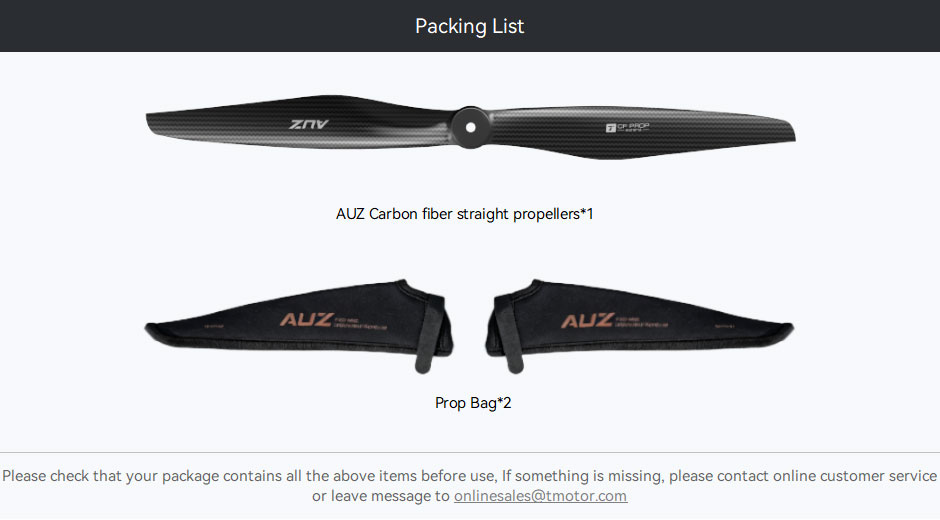
Task: Click the dark Packing List header bar
Action: (470, 26)
